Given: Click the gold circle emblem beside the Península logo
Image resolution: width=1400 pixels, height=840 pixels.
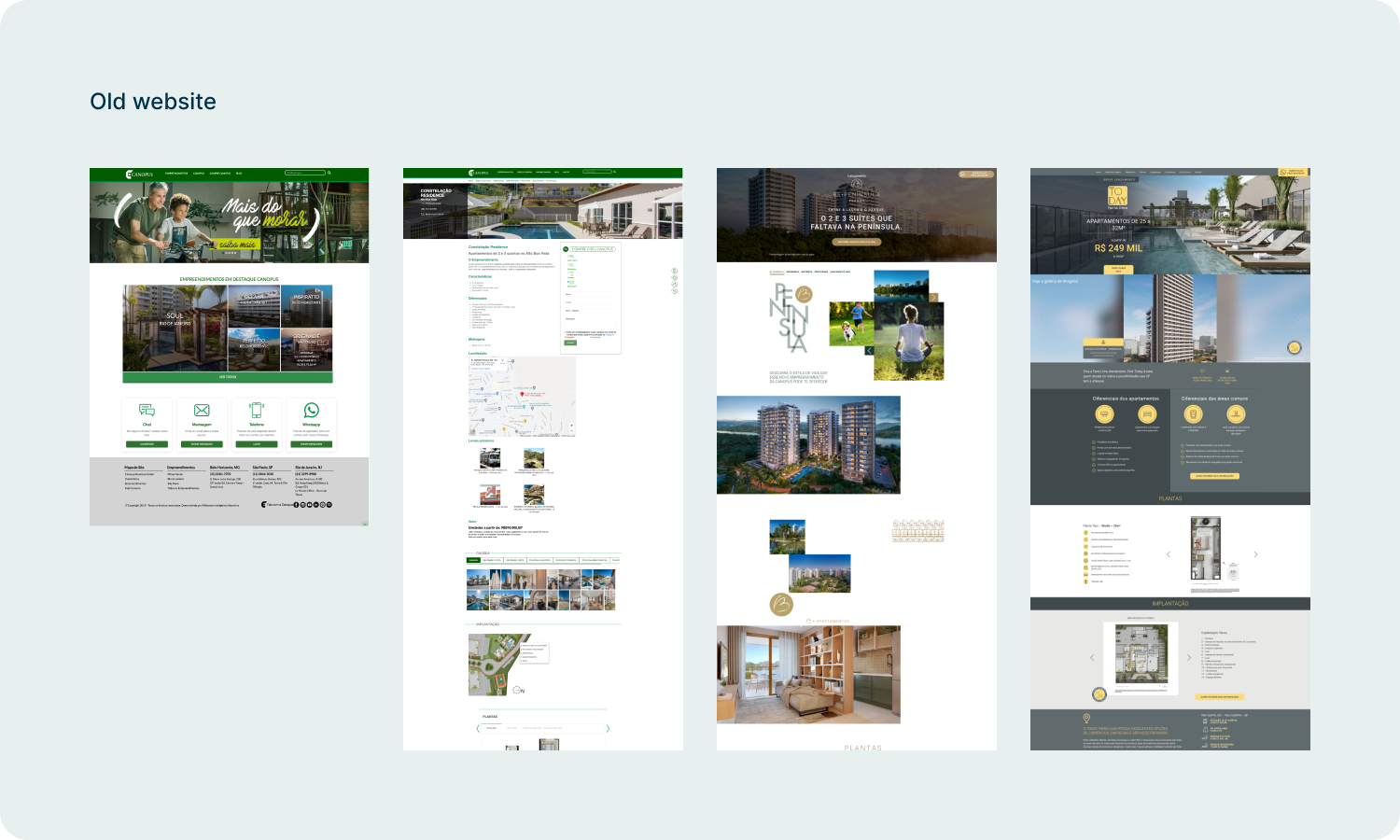Looking at the screenshot, I should click(804, 295).
